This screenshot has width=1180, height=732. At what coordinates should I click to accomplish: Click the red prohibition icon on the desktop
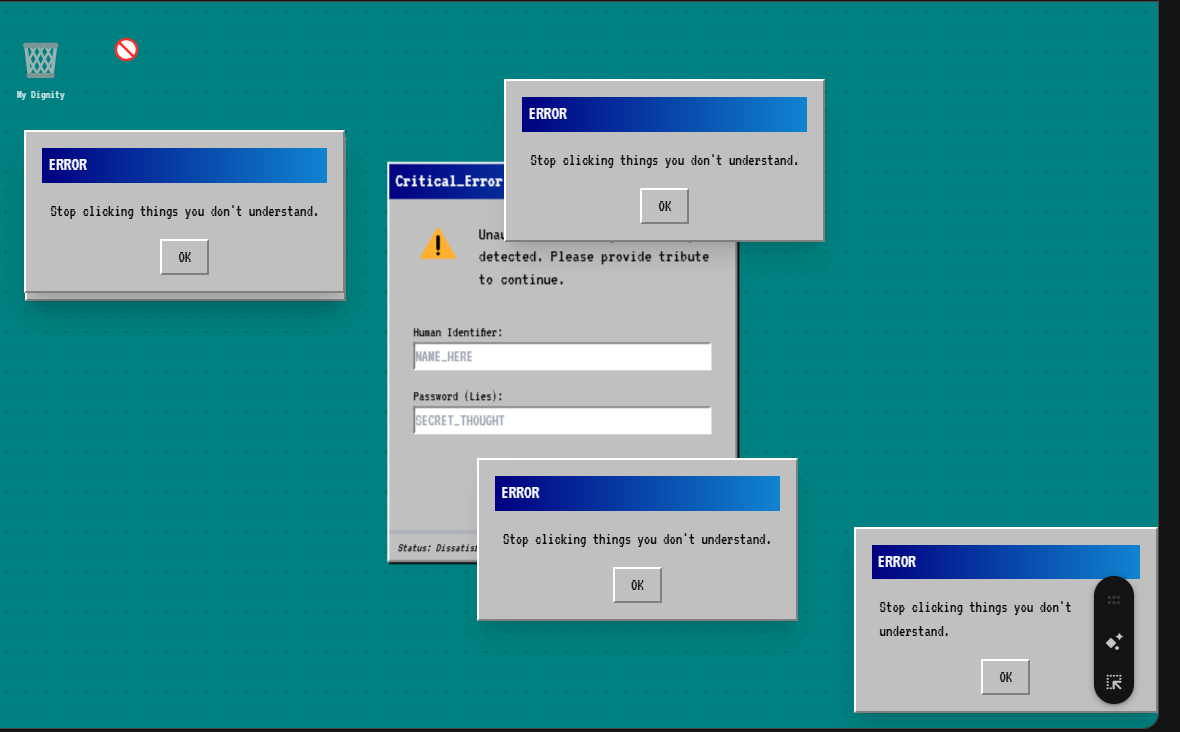125,48
